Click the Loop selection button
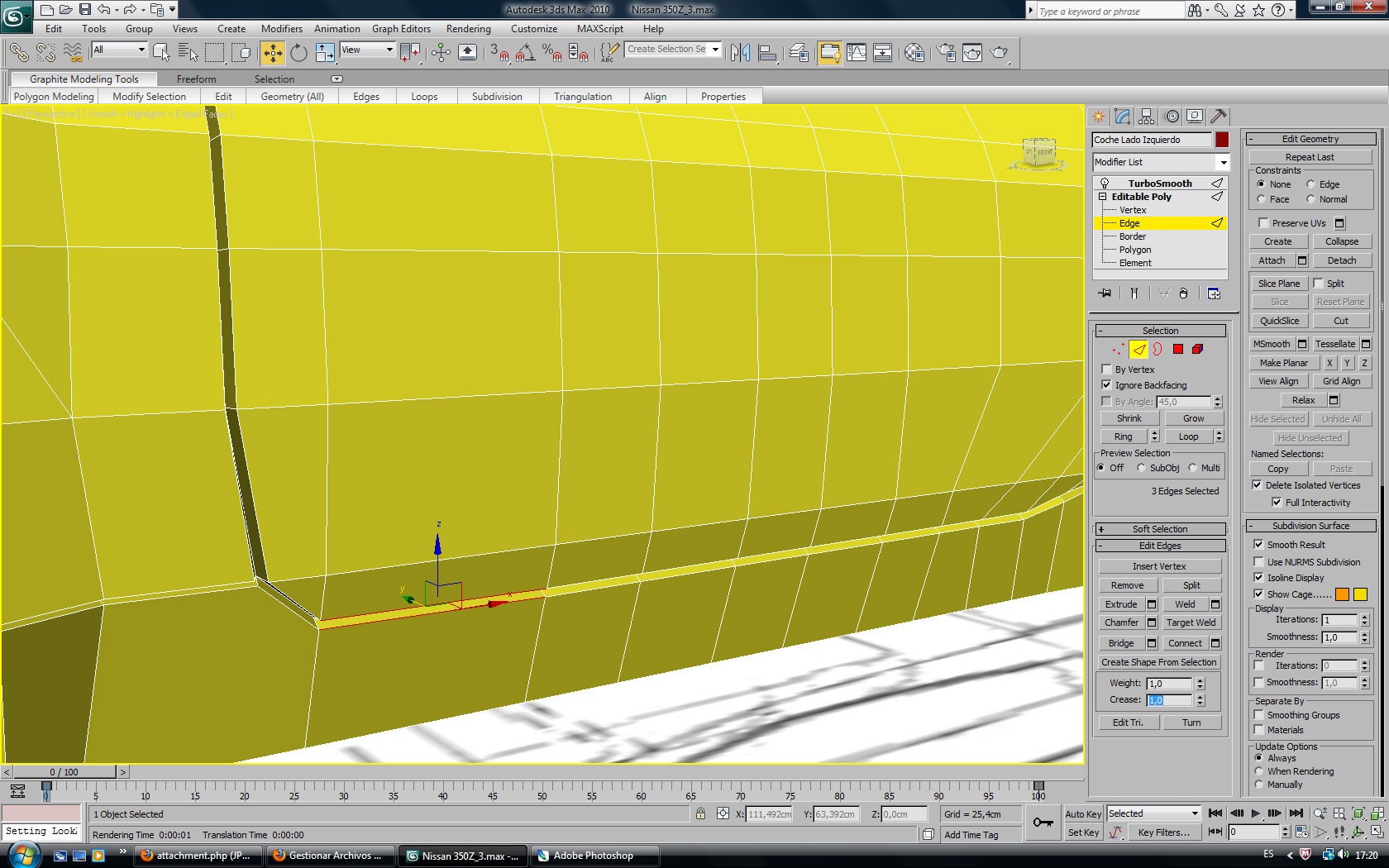Image resolution: width=1389 pixels, height=868 pixels. coord(1188,436)
